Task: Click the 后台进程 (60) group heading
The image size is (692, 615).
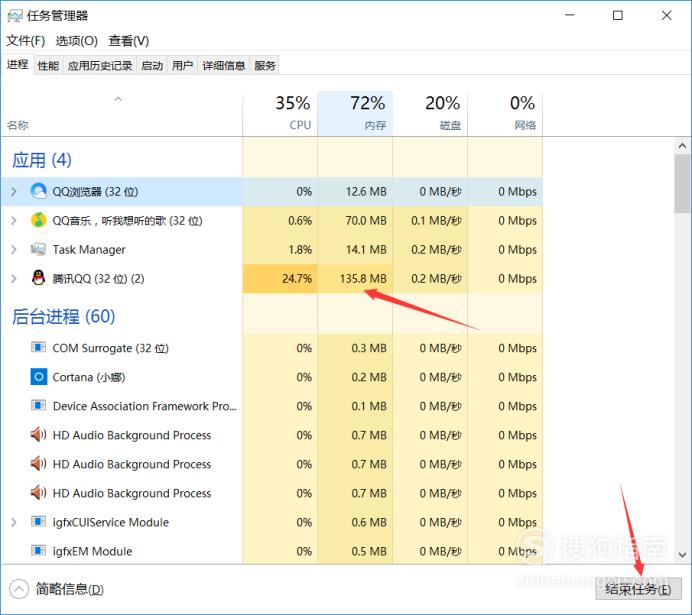Action: (x=64, y=316)
